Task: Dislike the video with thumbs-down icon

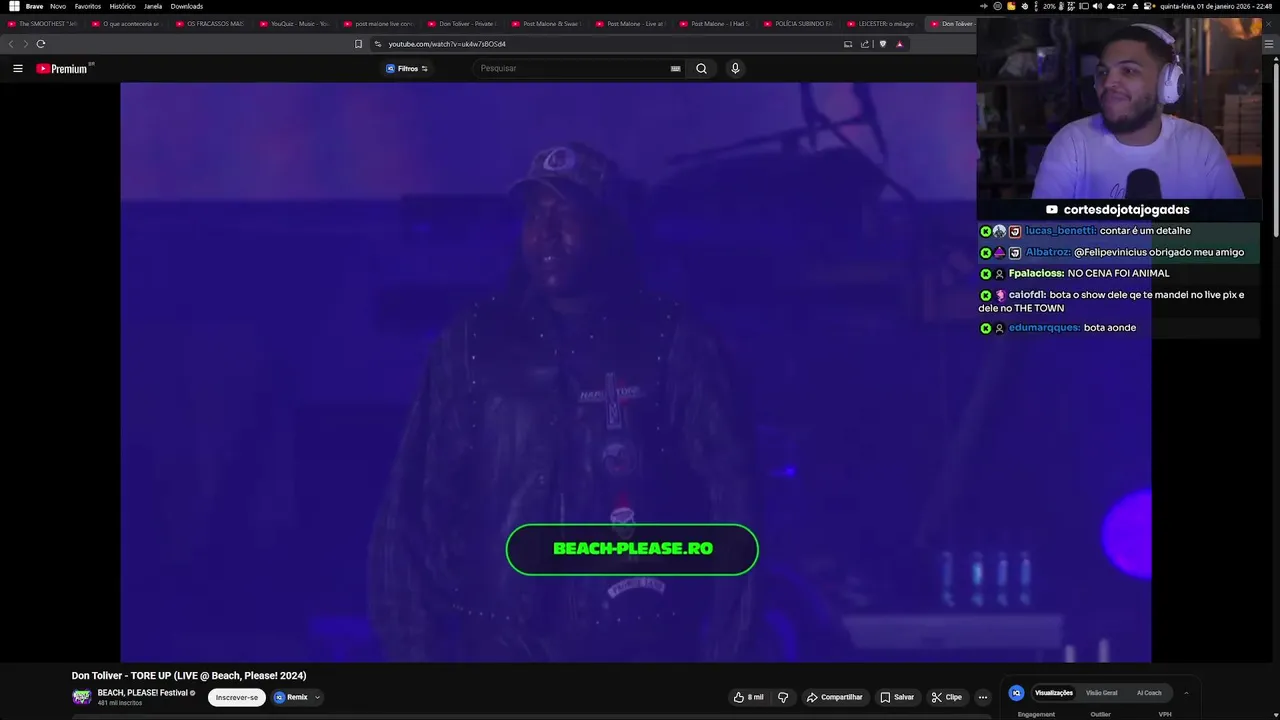Action: pyautogui.click(x=783, y=697)
